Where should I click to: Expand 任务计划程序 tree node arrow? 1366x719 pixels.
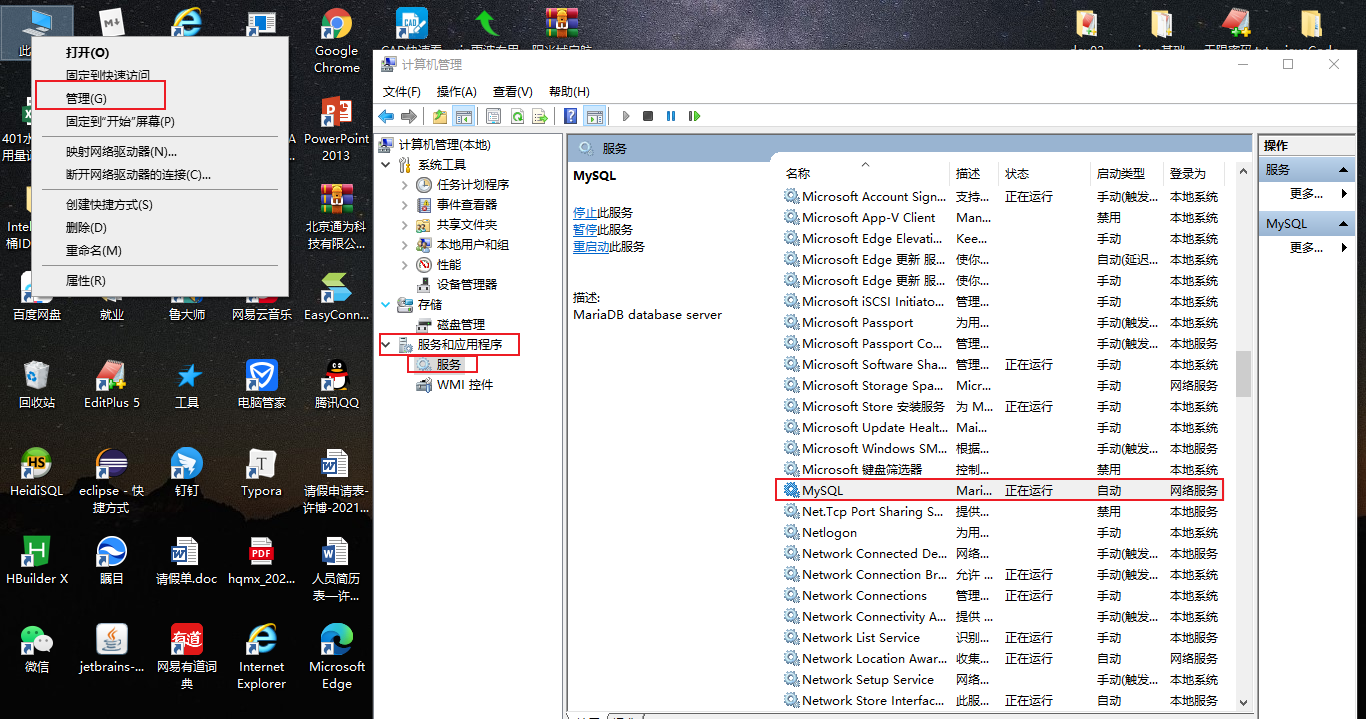coord(404,185)
